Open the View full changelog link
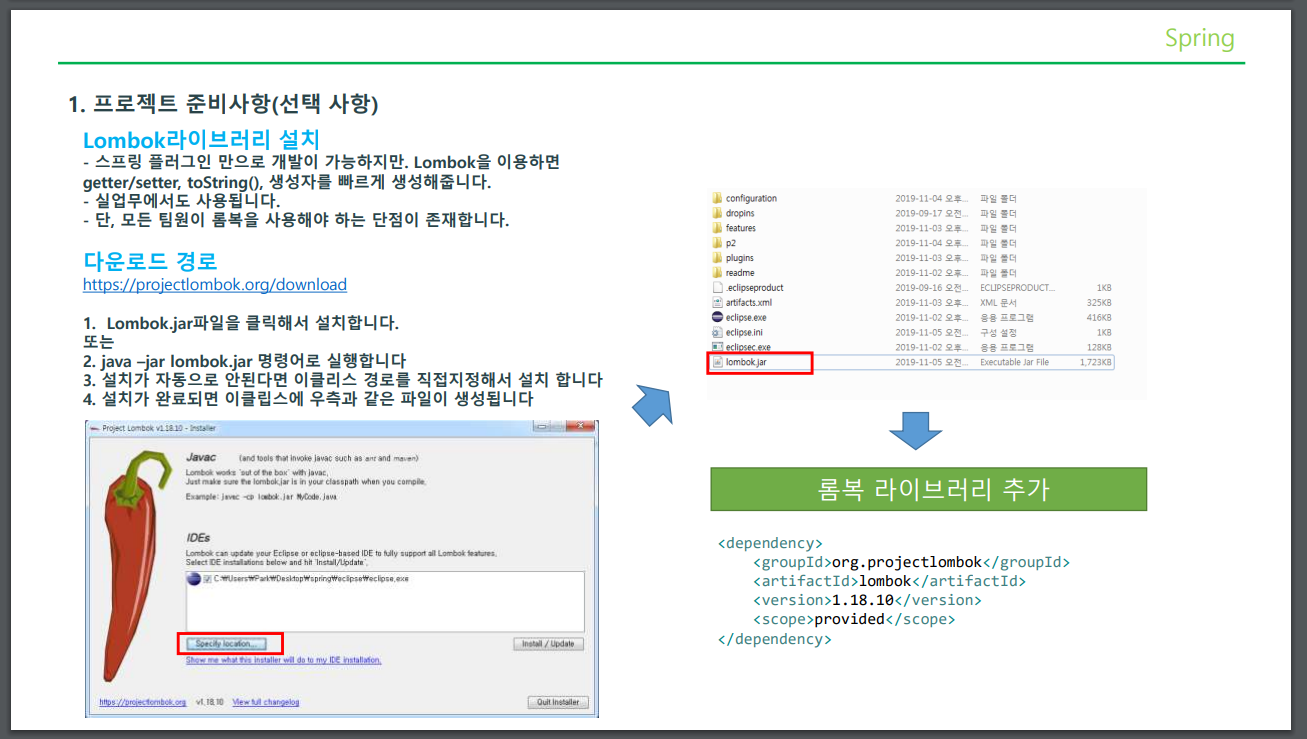The height and width of the screenshot is (739, 1307). point(266,702)
